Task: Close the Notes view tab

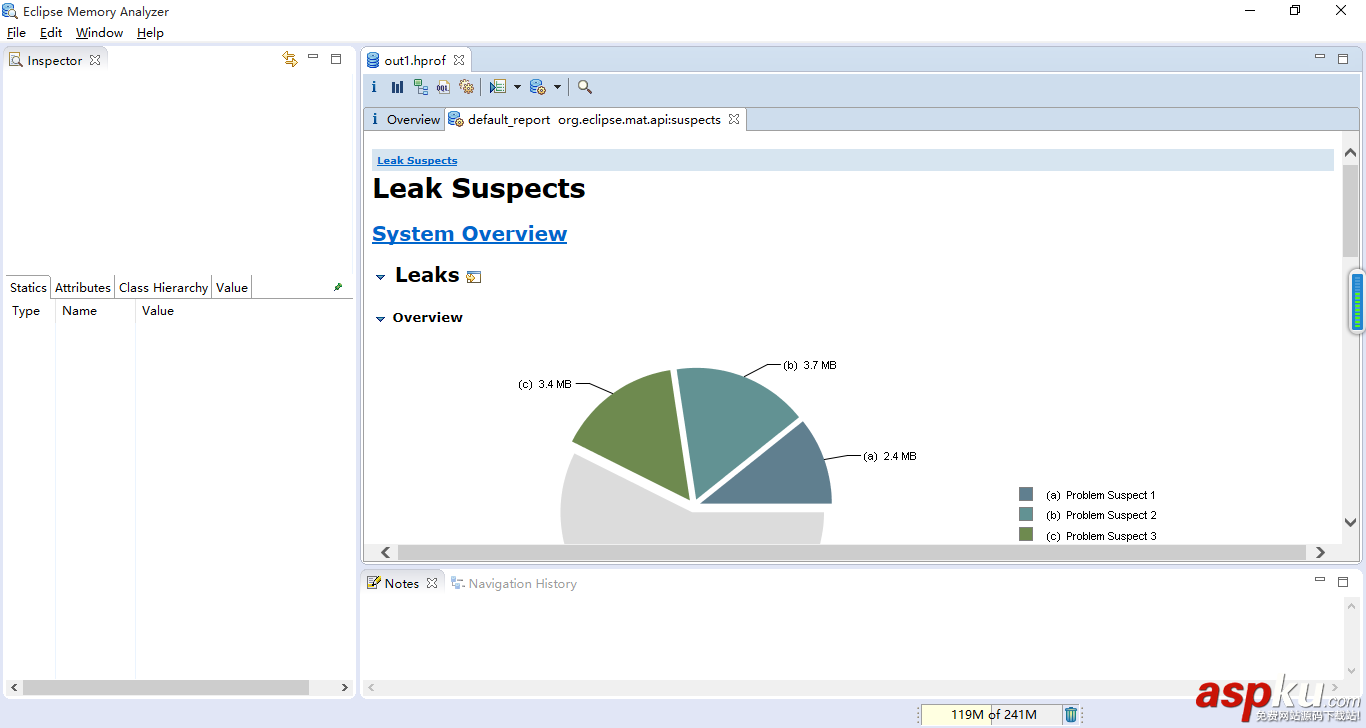Action: tap(432, 583)
